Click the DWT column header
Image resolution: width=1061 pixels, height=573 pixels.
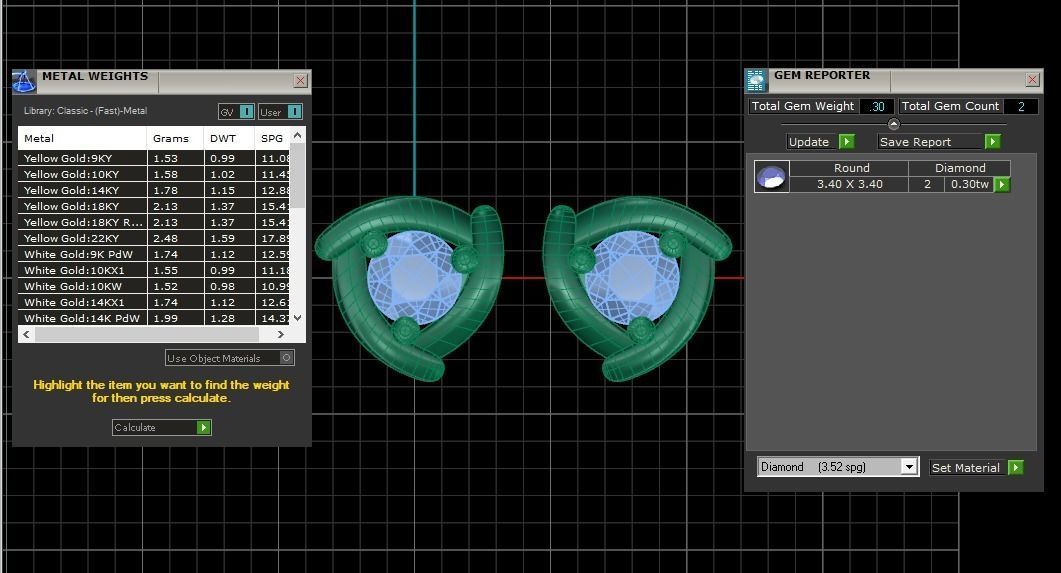(229, 138)
